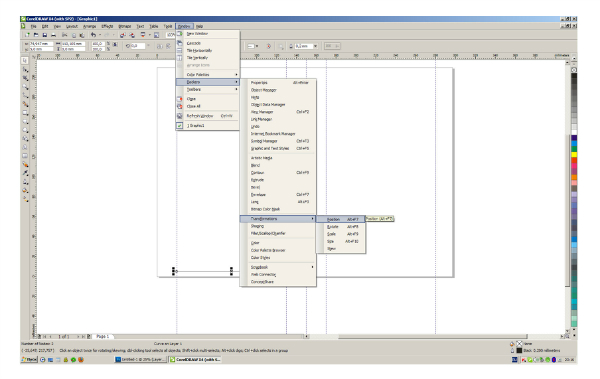600x379 pixels.
Task: Switch to Untitled-1 taskbar window button
Action: 140,359
